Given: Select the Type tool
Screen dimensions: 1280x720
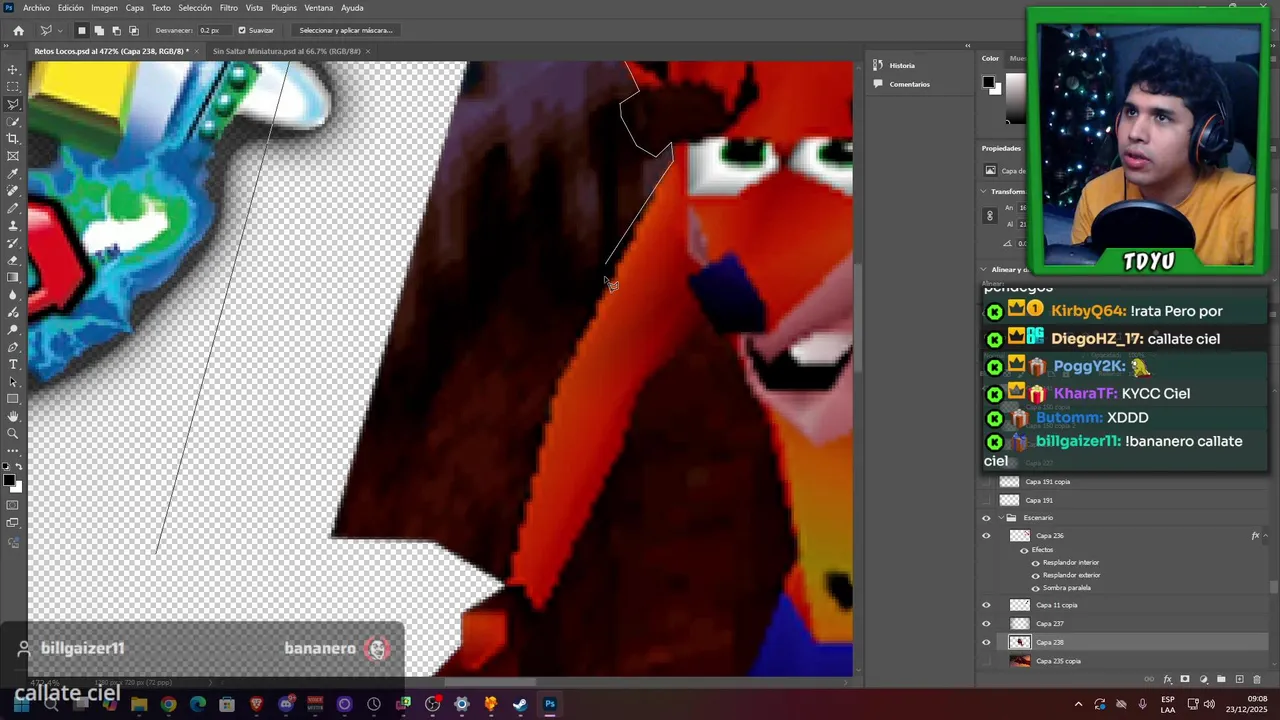Looking at the screenshot, I should [x=13, y=364].
